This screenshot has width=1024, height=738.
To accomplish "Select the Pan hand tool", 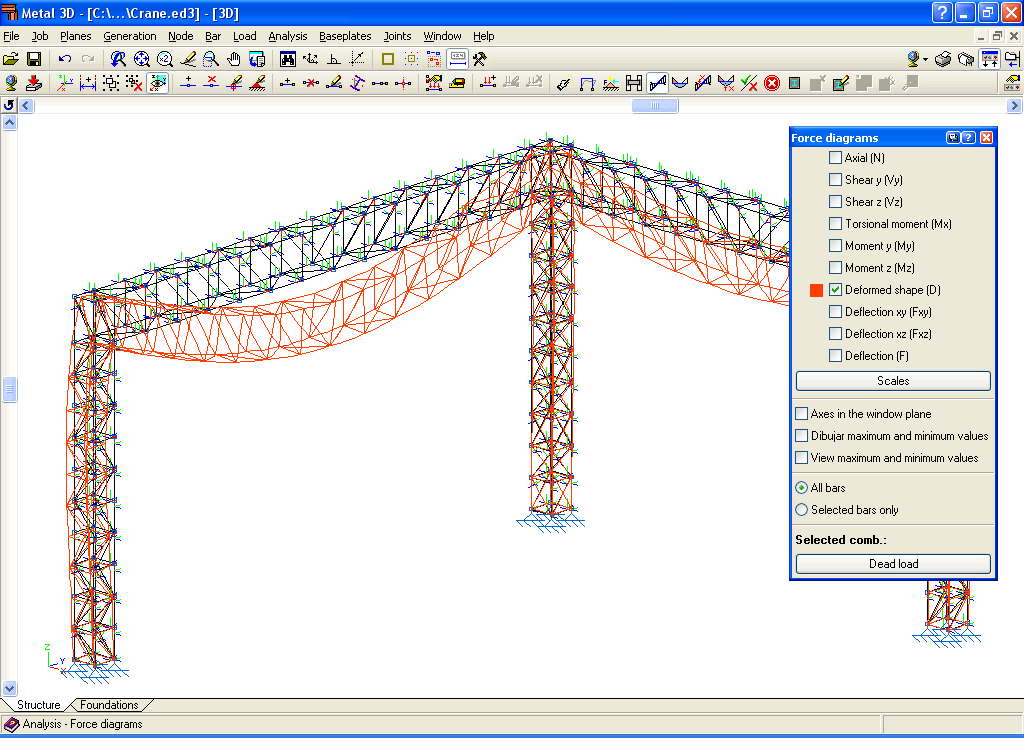I will coord(234,59).
